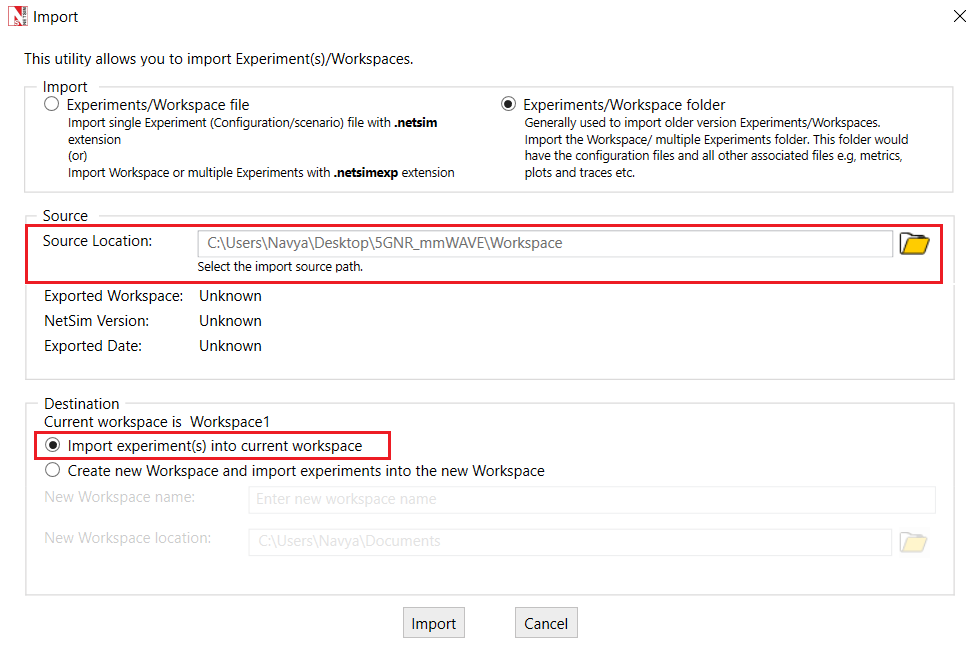This screenshot has height=662, width=977.
Task: Choose Import experiment(s) into current workspace
Action: tap(53, 445)
